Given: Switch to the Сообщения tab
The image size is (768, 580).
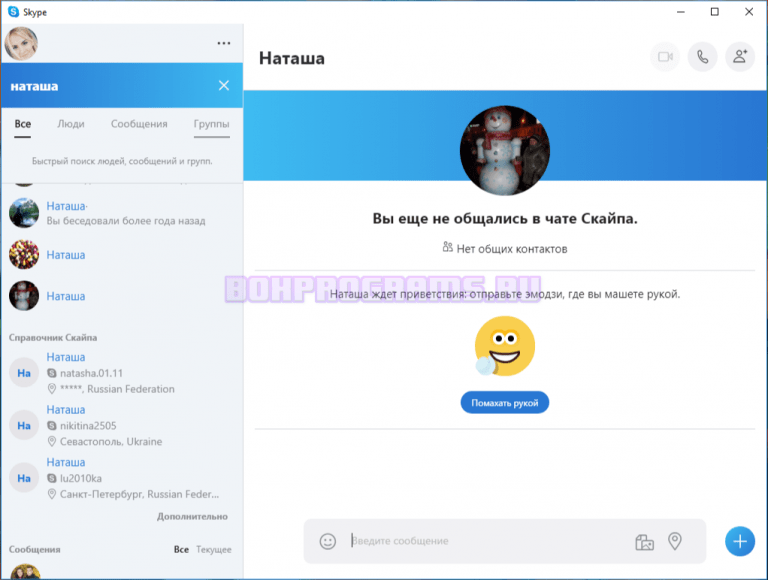Looking at the screenshot, I should pyautogui.click(x=139, y=124).
